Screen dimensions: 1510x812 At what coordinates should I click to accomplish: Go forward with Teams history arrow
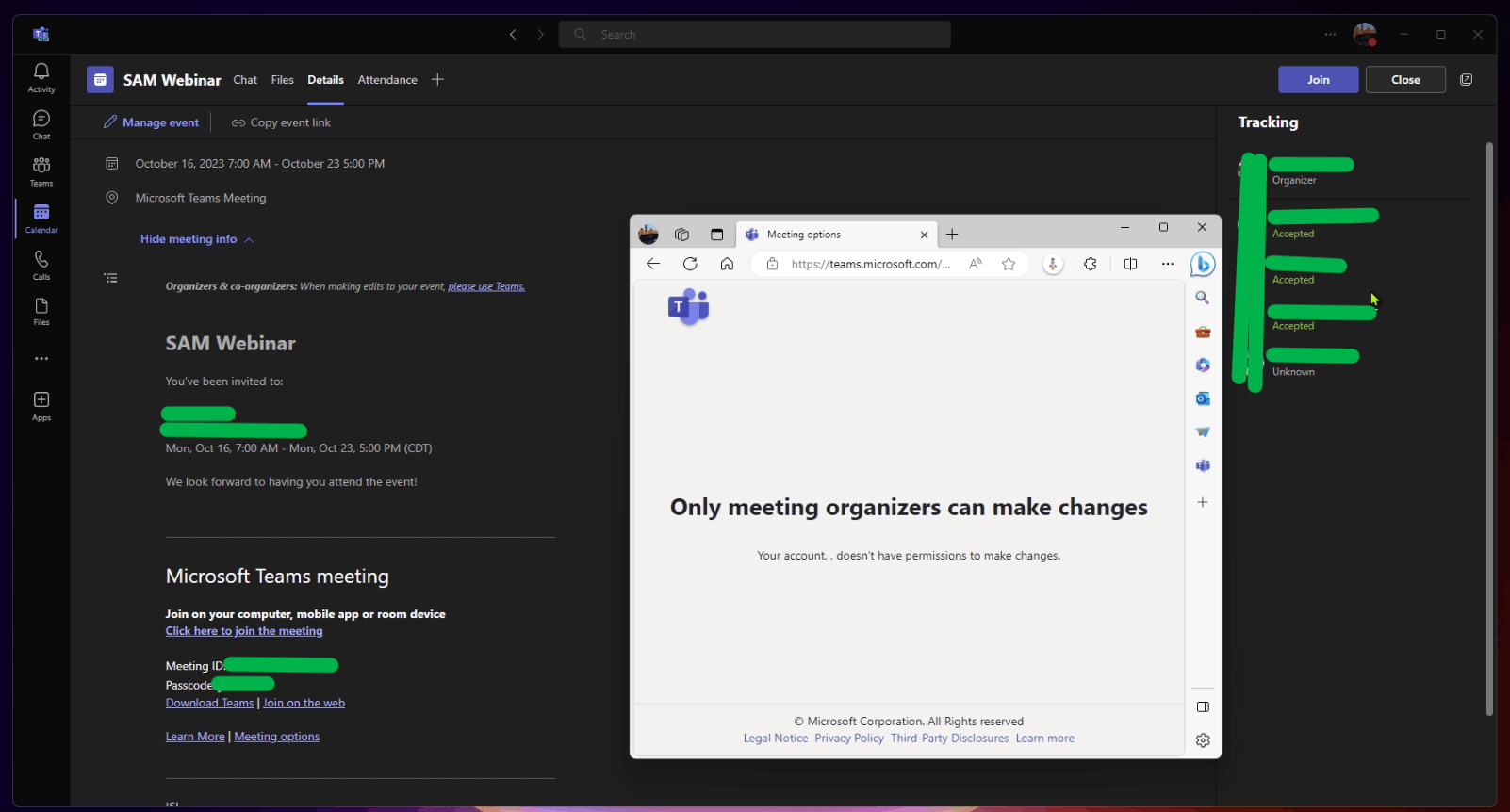click(x=541, y=35)
